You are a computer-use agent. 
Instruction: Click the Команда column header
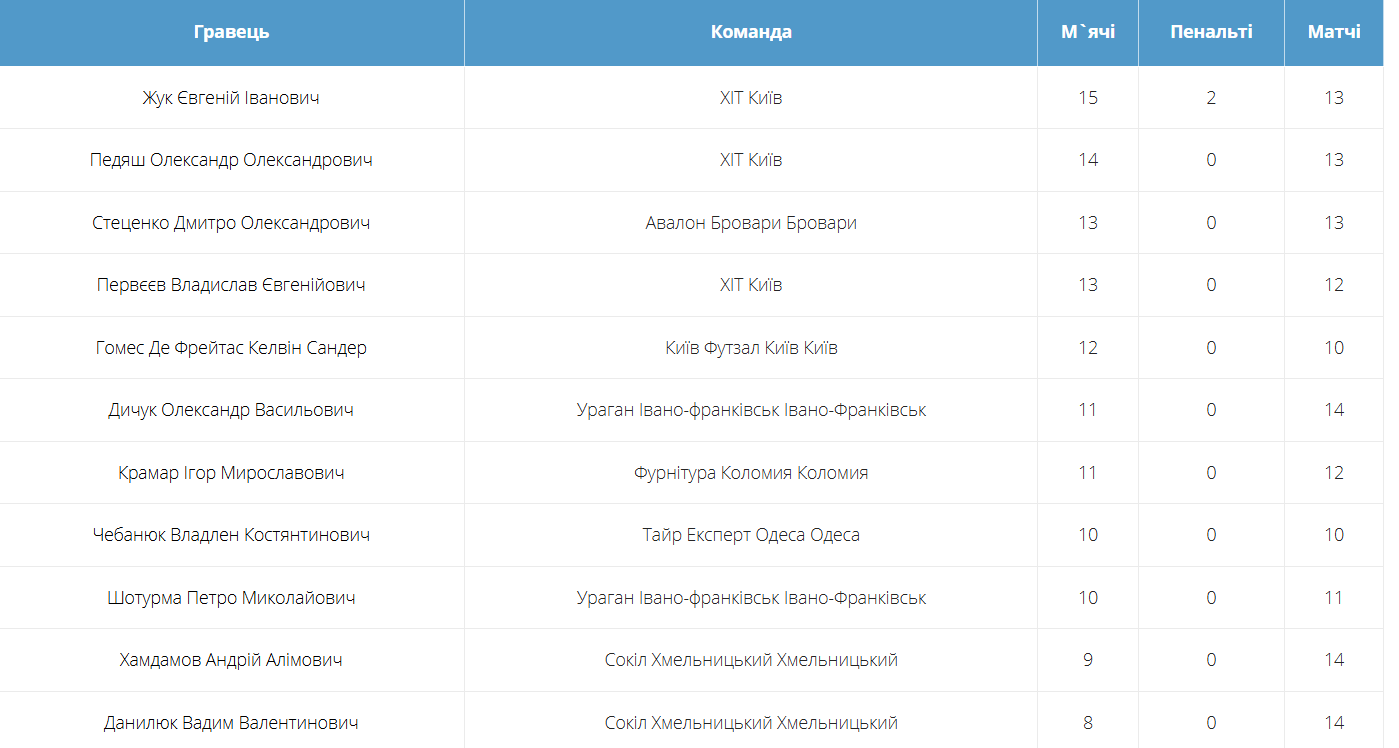(x=751, y=32)
